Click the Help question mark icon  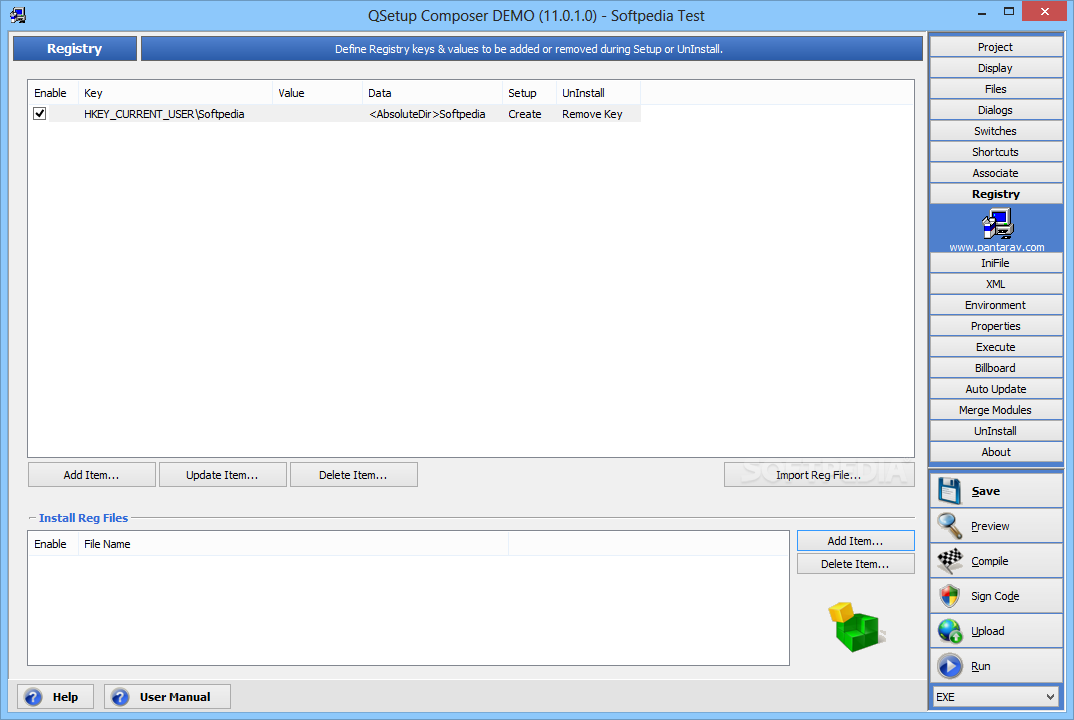point(33,697)
